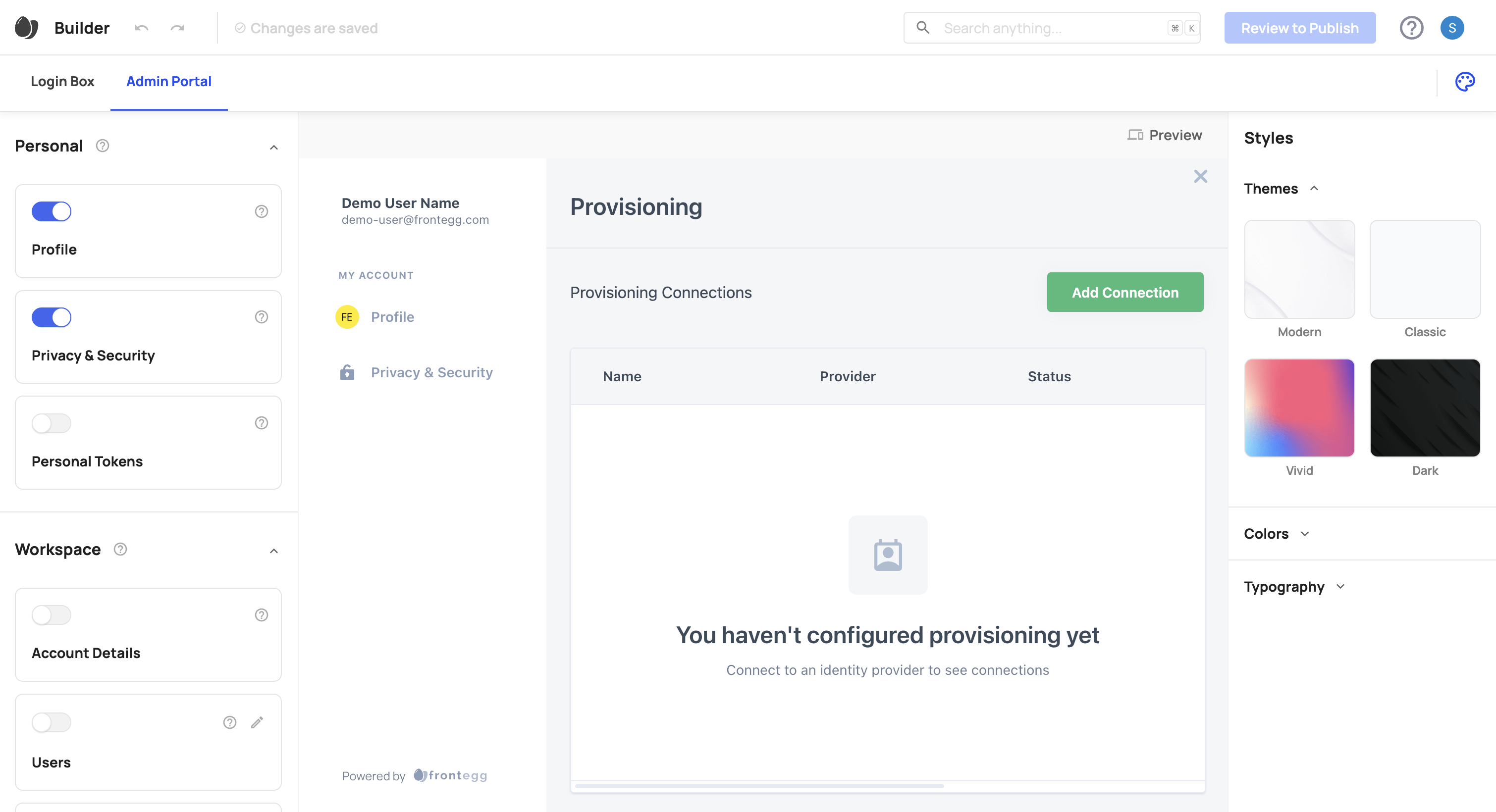The image size is (1496, 812).
Task: Click the pencil edit icon on Users card
Action: [257, 722]
